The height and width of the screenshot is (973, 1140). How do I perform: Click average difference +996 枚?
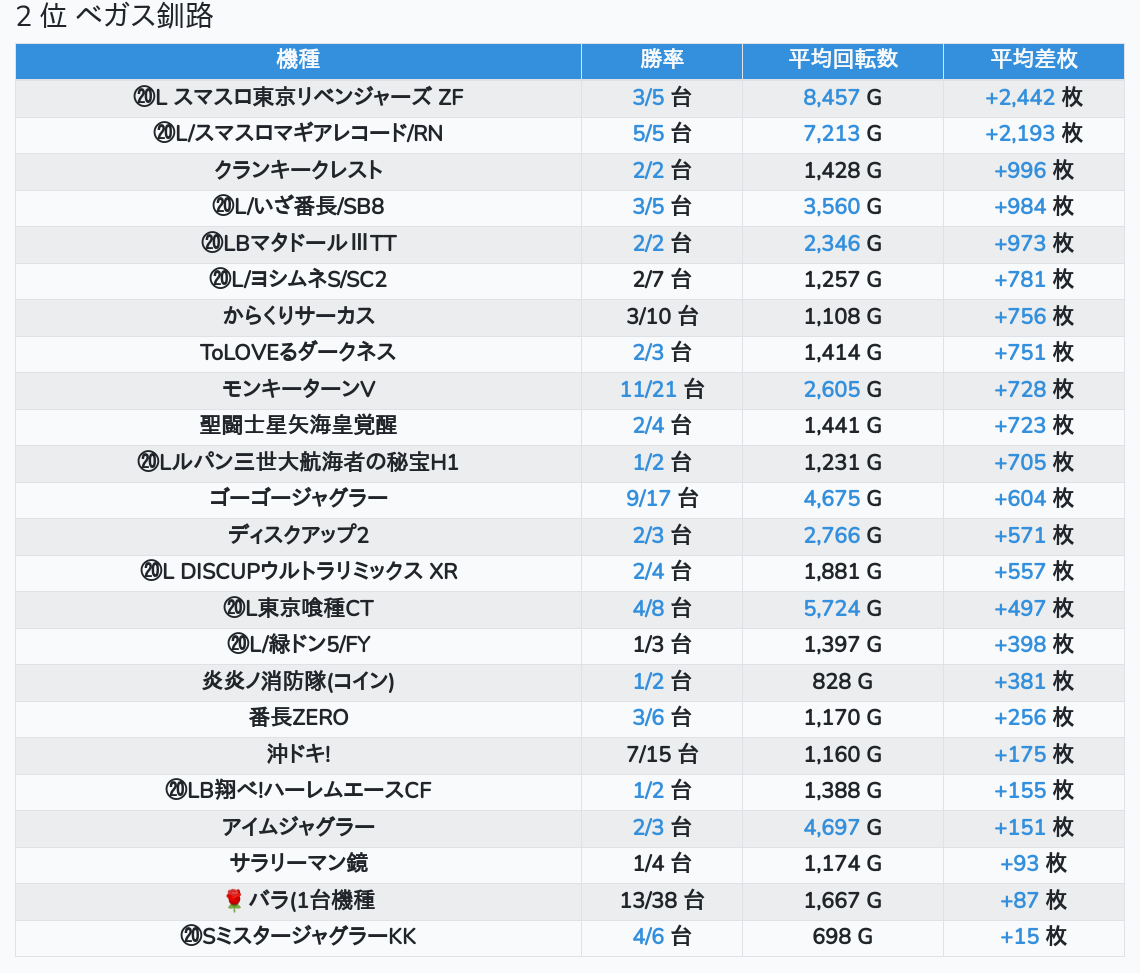coord(1034,170)
